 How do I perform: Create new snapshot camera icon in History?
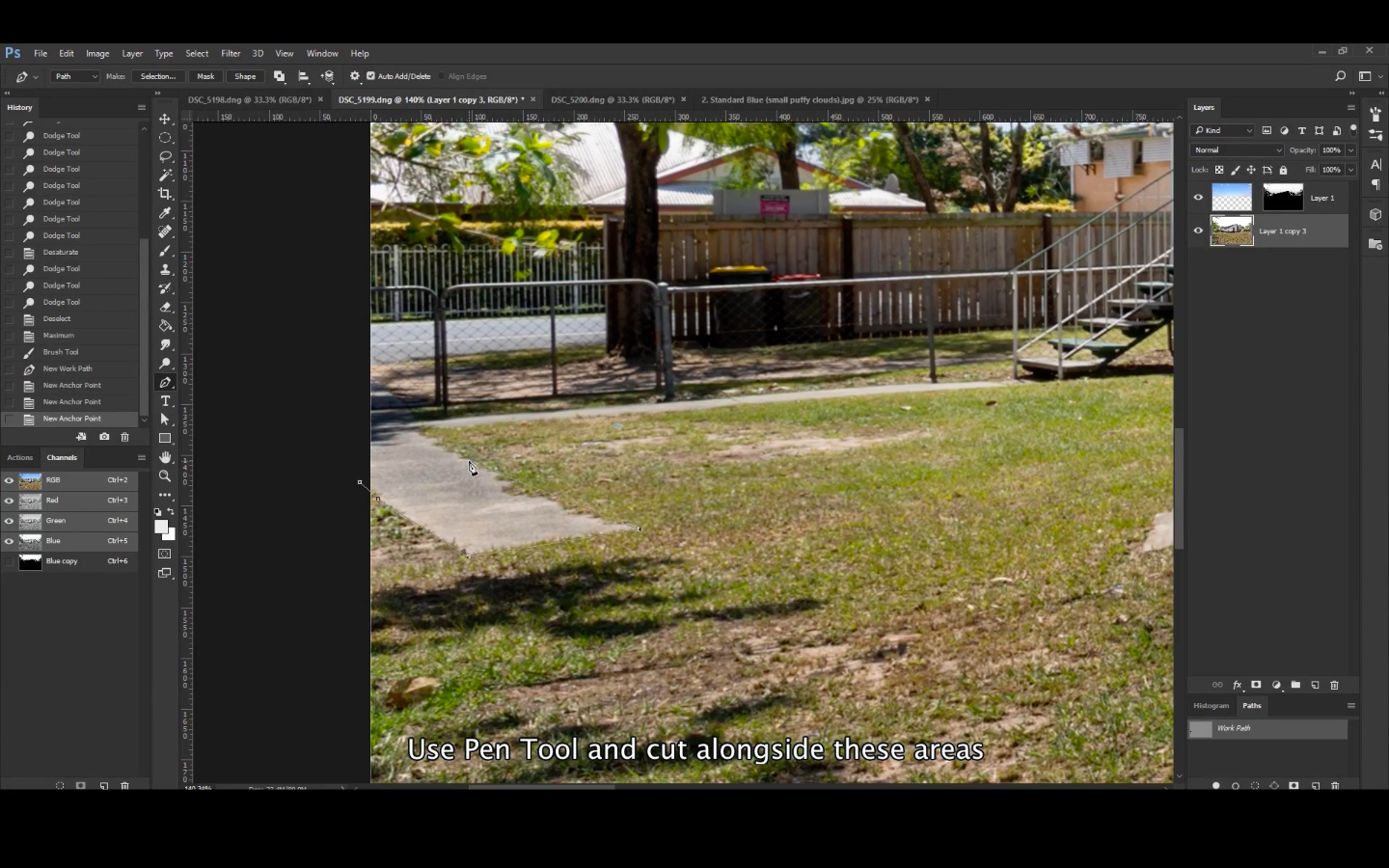(x=104, y=437)
